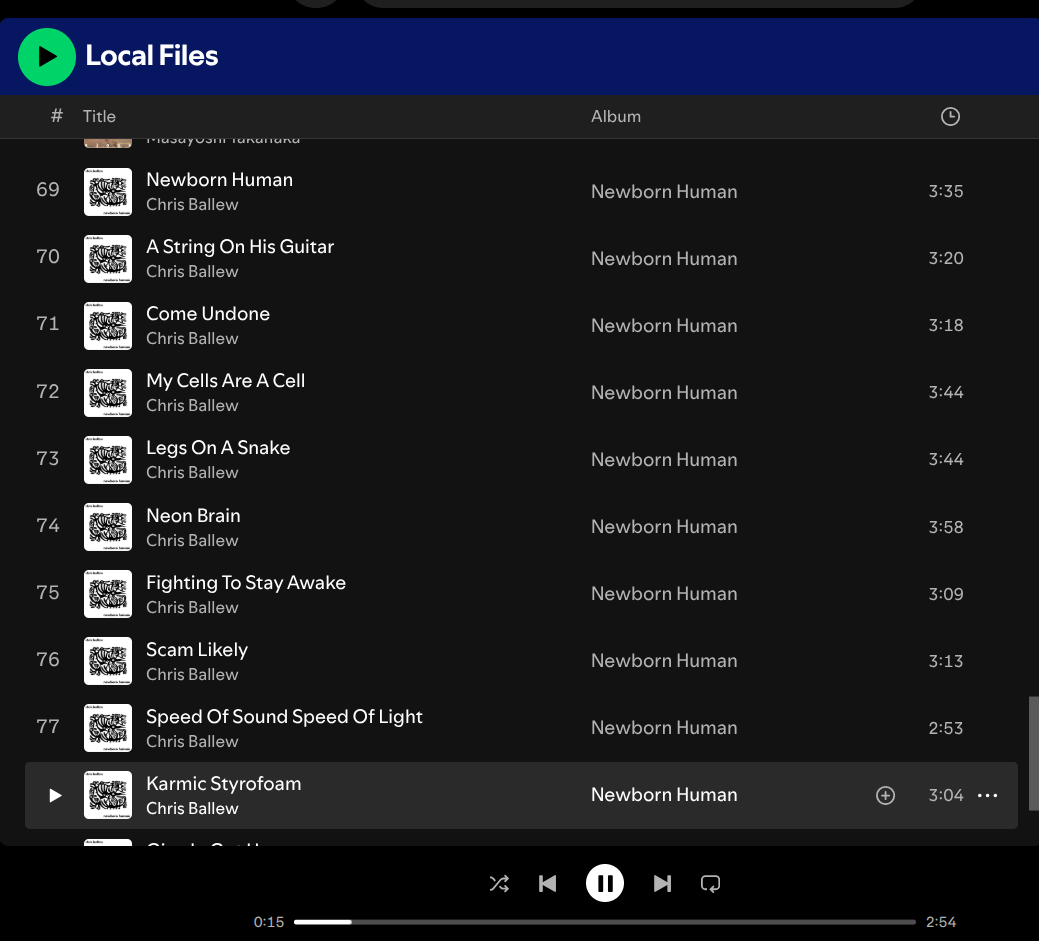The width and height of the screenshot is (1039, 941).
Task: Click Speed Of Sound Speed Of Light artwork
Action: [108, 728]
